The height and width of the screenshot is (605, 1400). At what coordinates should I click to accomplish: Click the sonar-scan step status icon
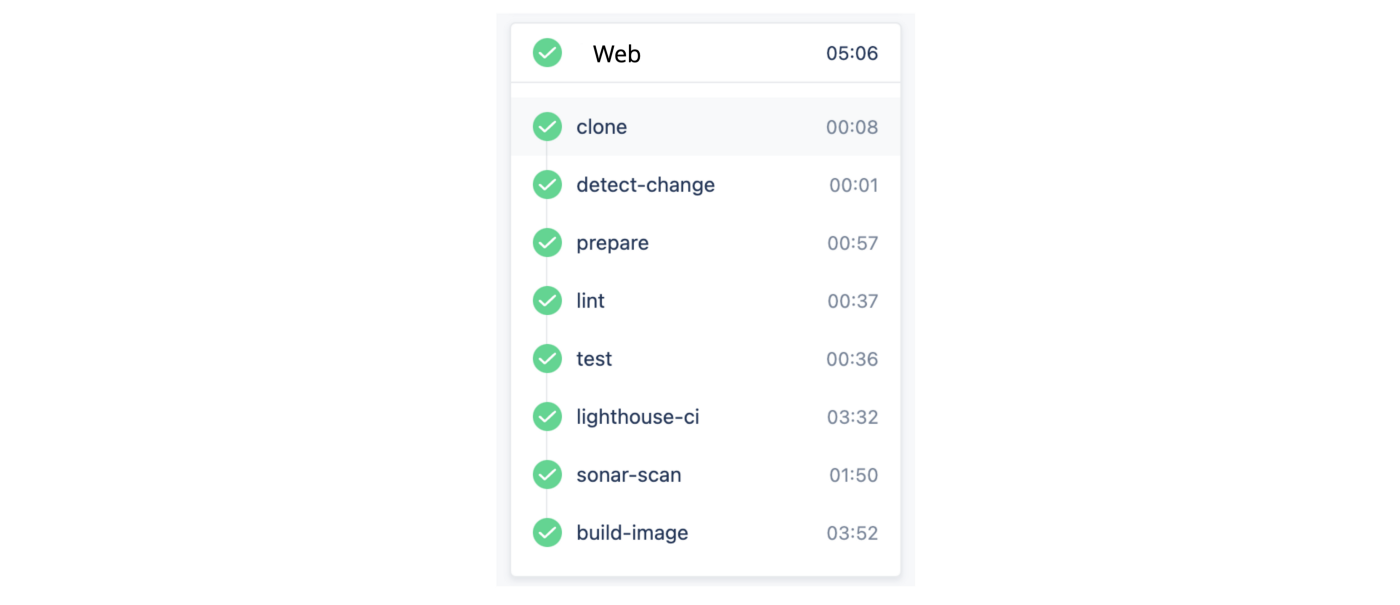point(547,475)
